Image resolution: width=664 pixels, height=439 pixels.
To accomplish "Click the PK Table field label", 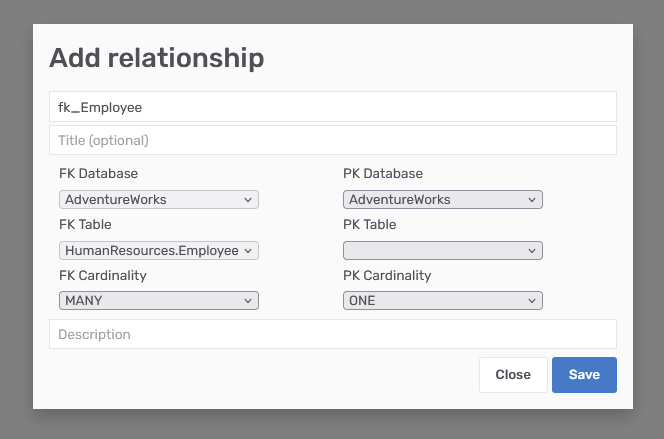I will 370,225.
